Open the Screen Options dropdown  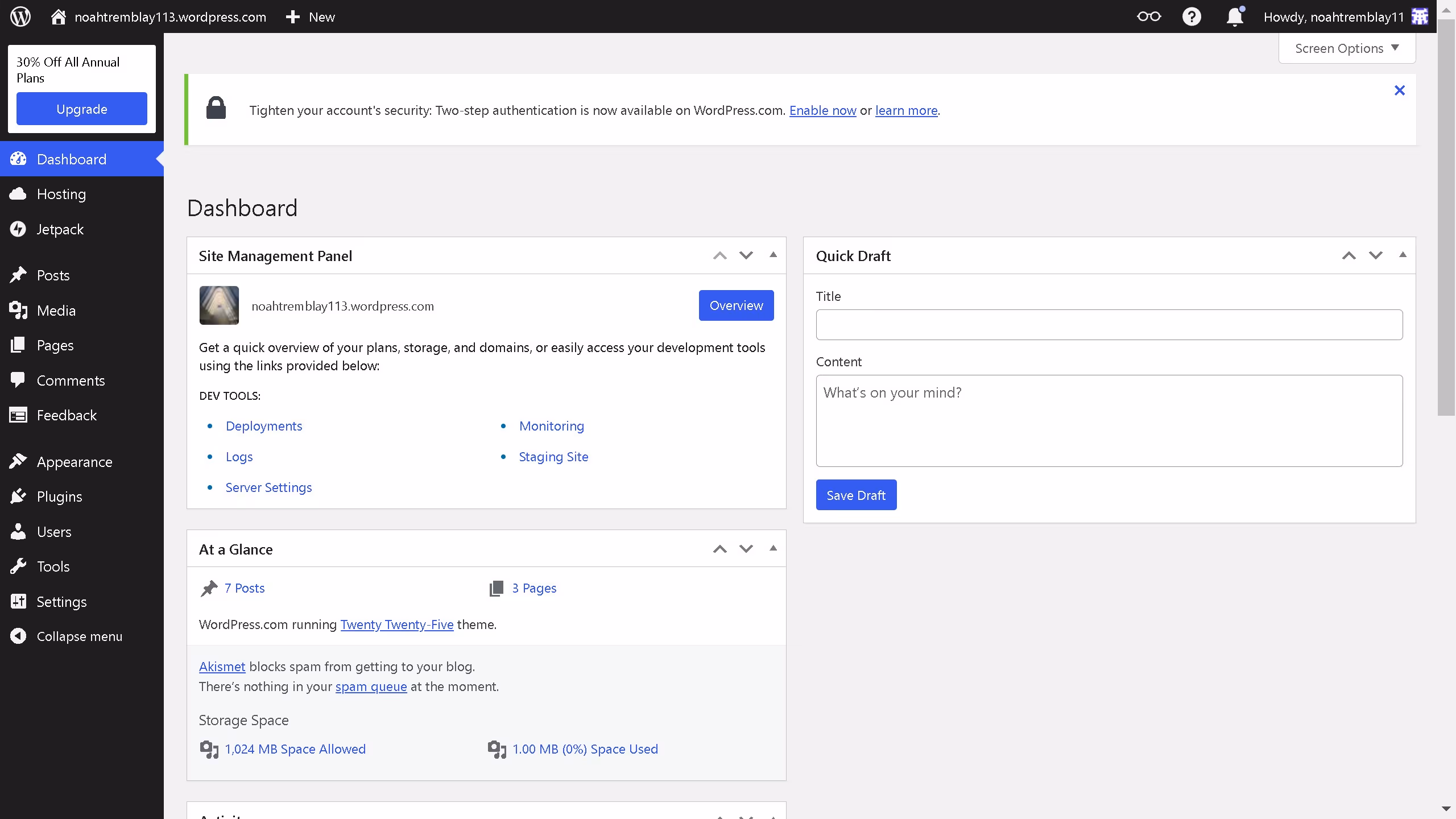pos(1346,48)
